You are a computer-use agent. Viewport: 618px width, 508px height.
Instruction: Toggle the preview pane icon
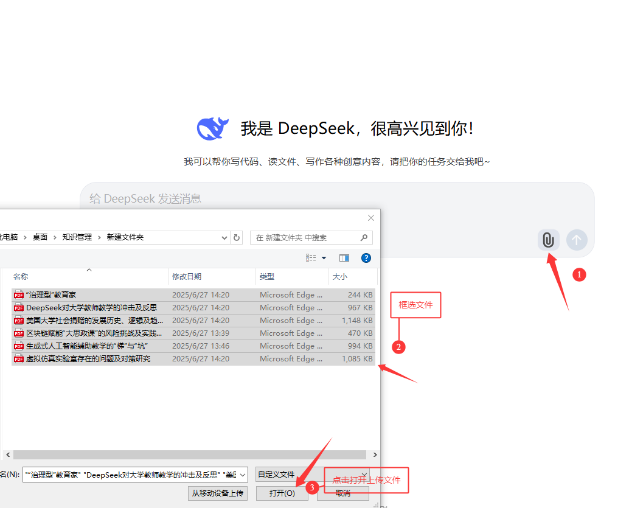pyautogui.click(x=343, y=258)
